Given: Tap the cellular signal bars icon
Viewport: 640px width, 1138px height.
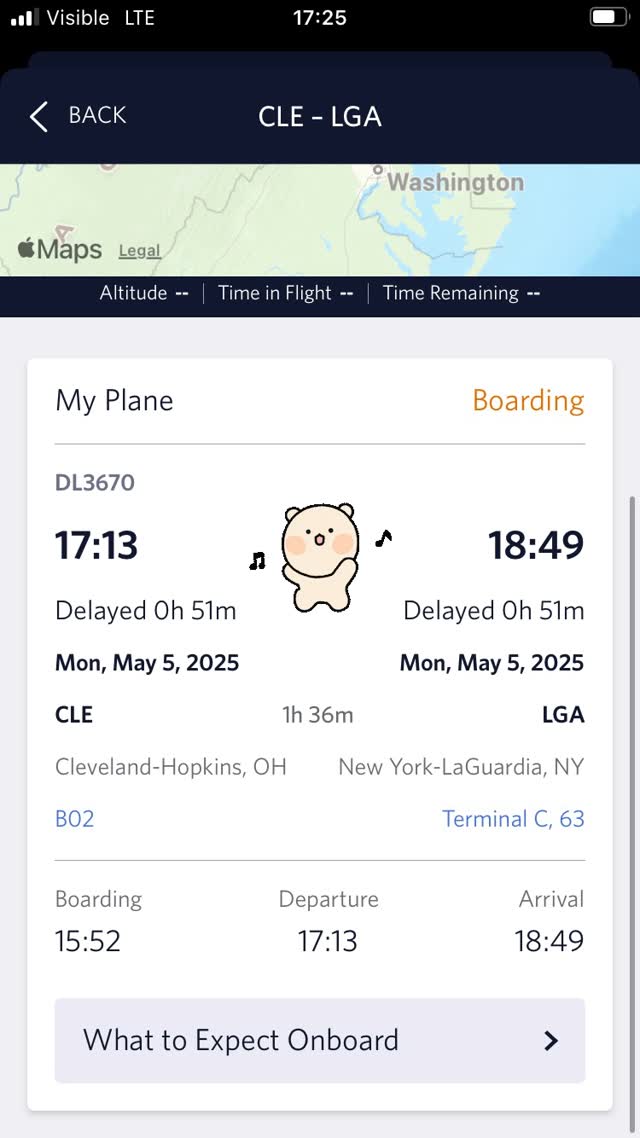Looking at the screenshot, I should click(25, 17).
